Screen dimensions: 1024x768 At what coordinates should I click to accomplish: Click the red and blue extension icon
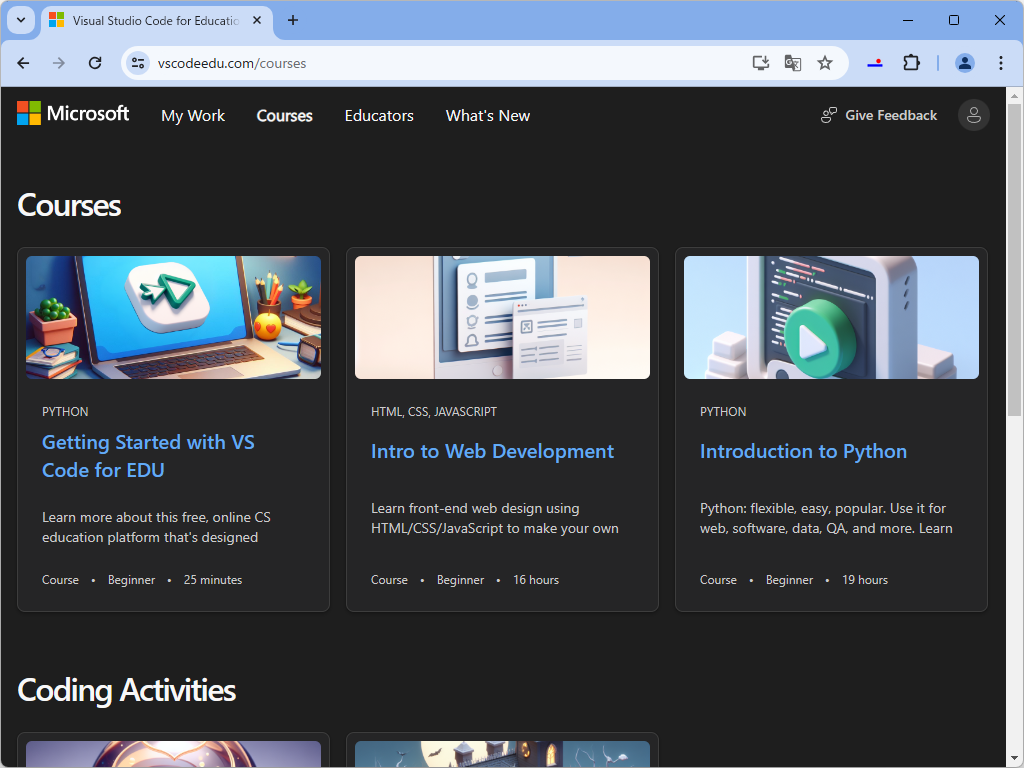coord(875,63)
